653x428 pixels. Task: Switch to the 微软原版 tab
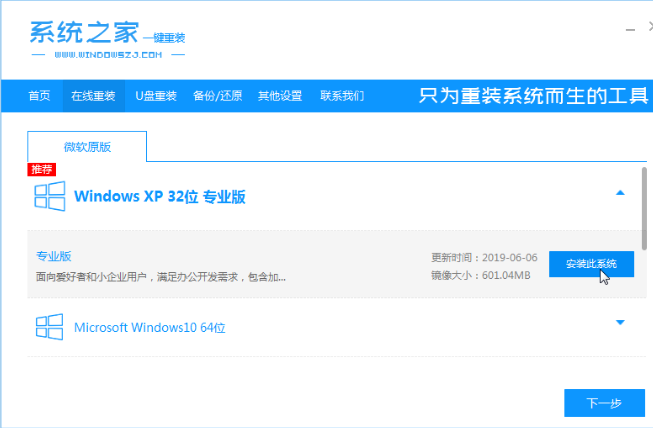pos(87,147)
